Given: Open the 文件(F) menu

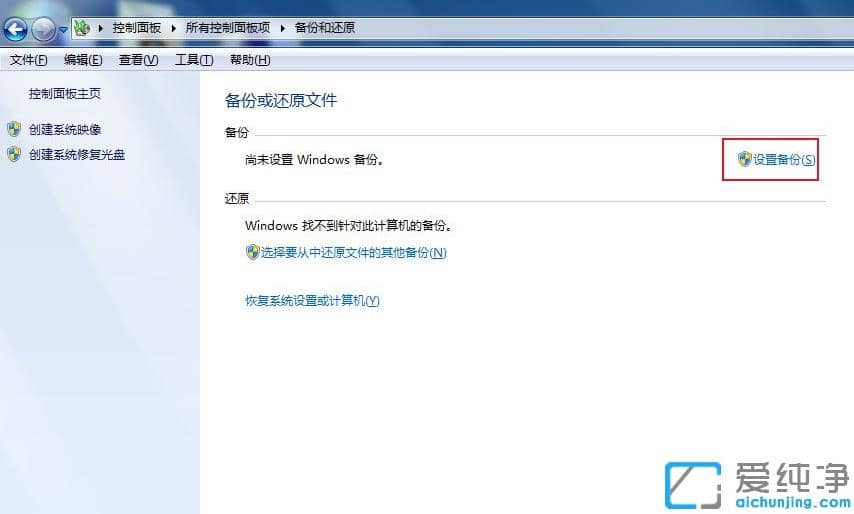Looking at the screenshot, I should 28,60.
